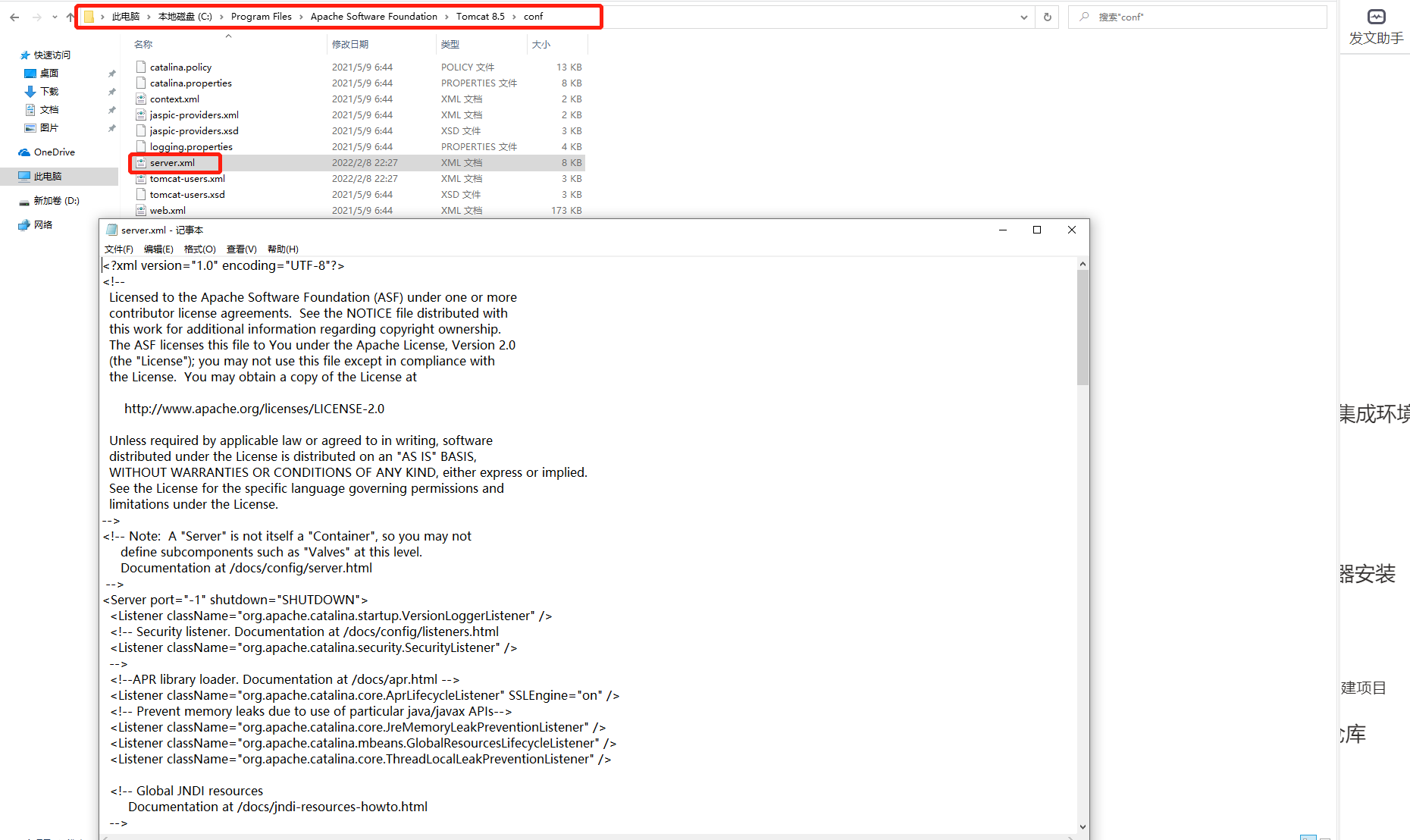The width and height of the screenshot is (1410, 840).
Task: Select logging.properties file
Action: (x=191, y=147)
